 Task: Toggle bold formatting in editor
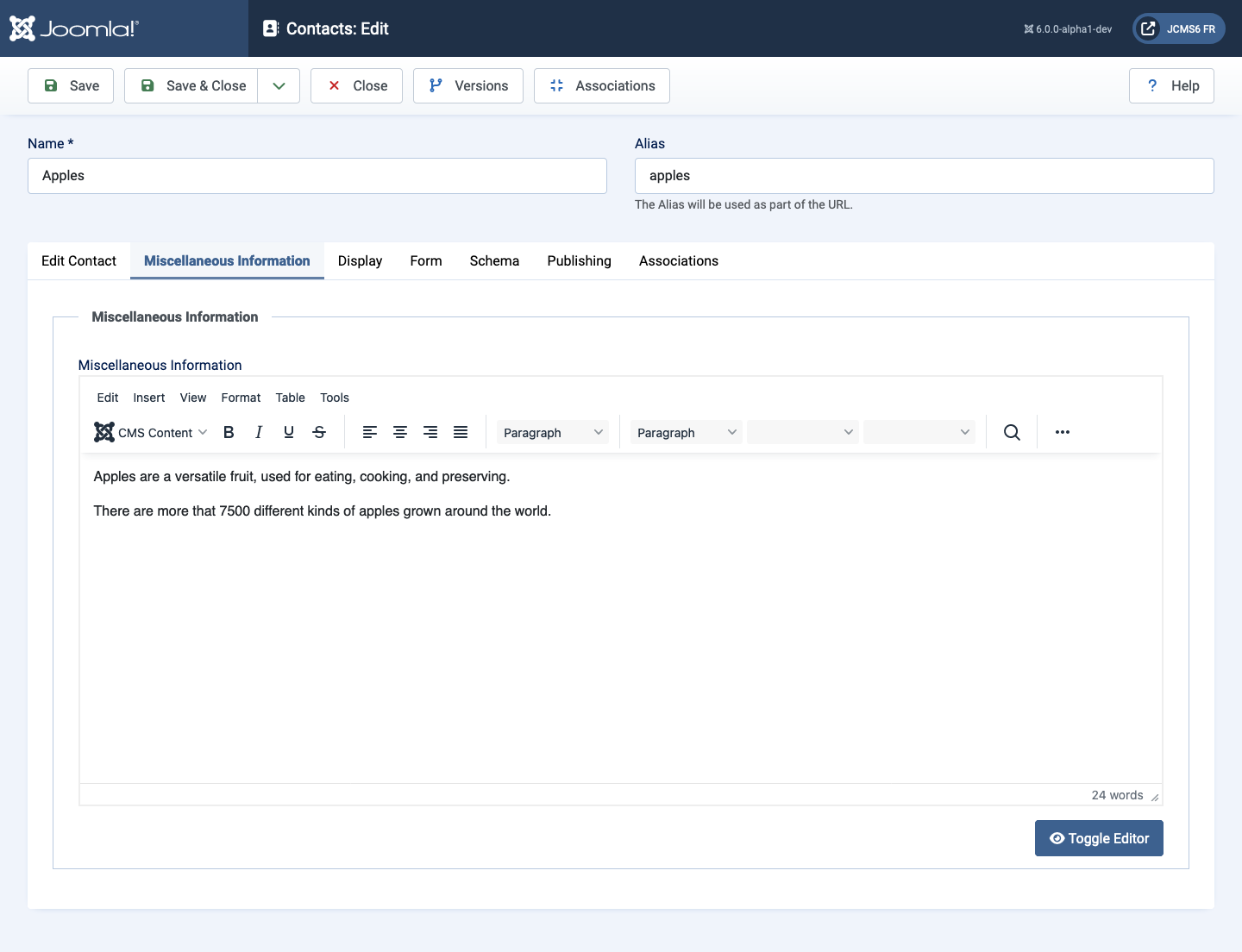coord(229,432)
